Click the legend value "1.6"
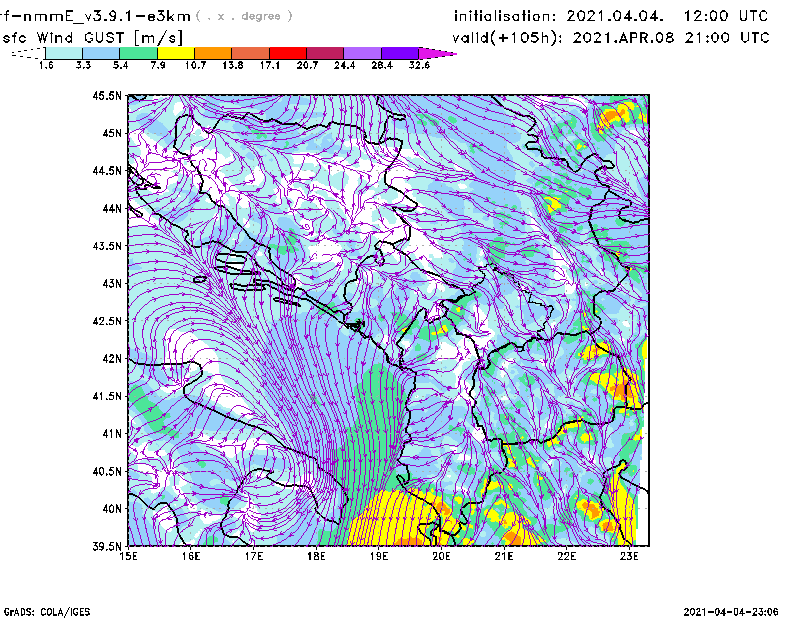The width and height of the screenshot is (800, 618). click(46, 65)
